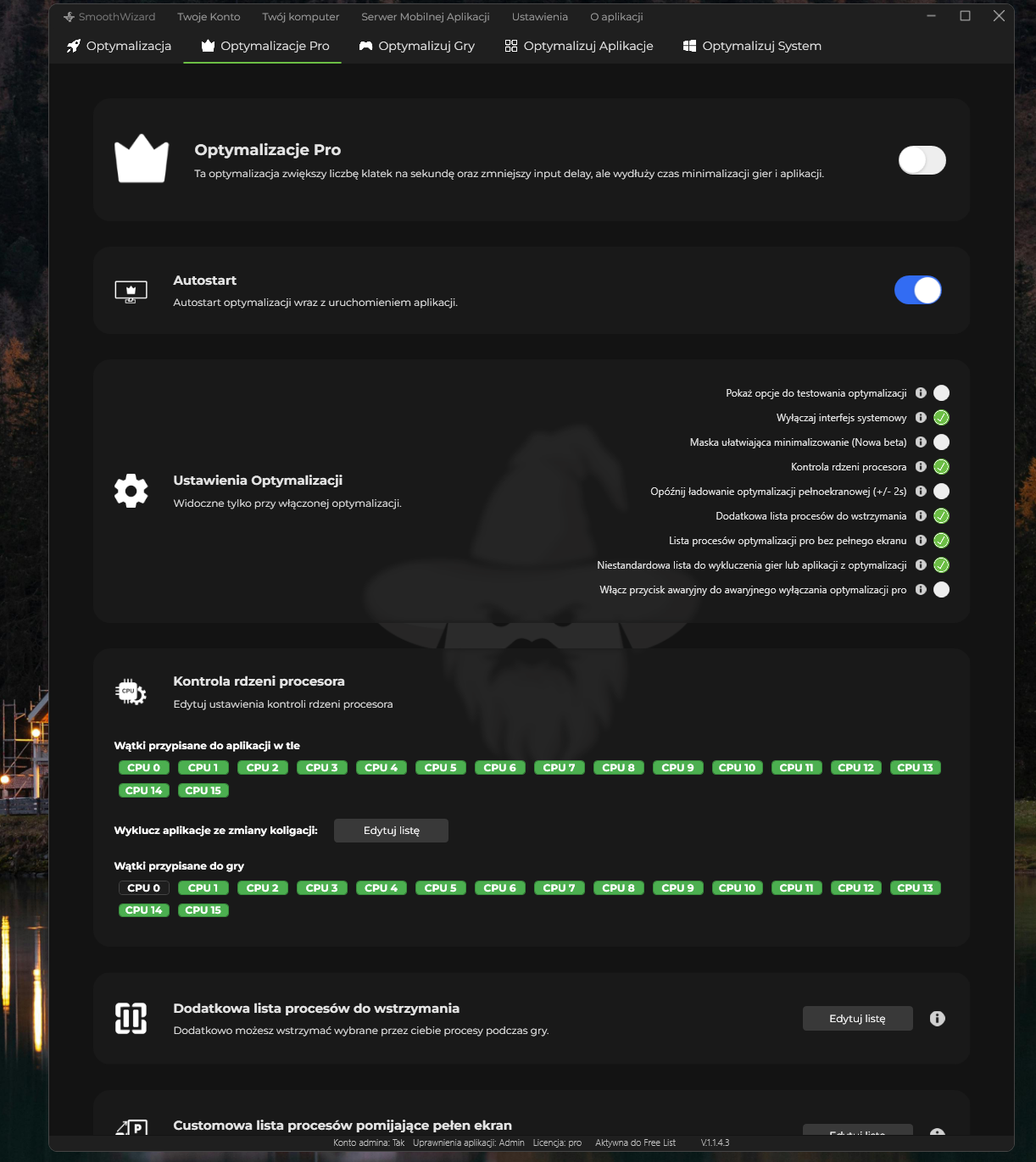Click the Autostart monitor icon
The width and height of the screenshot is (1036, 1162).
131,292
